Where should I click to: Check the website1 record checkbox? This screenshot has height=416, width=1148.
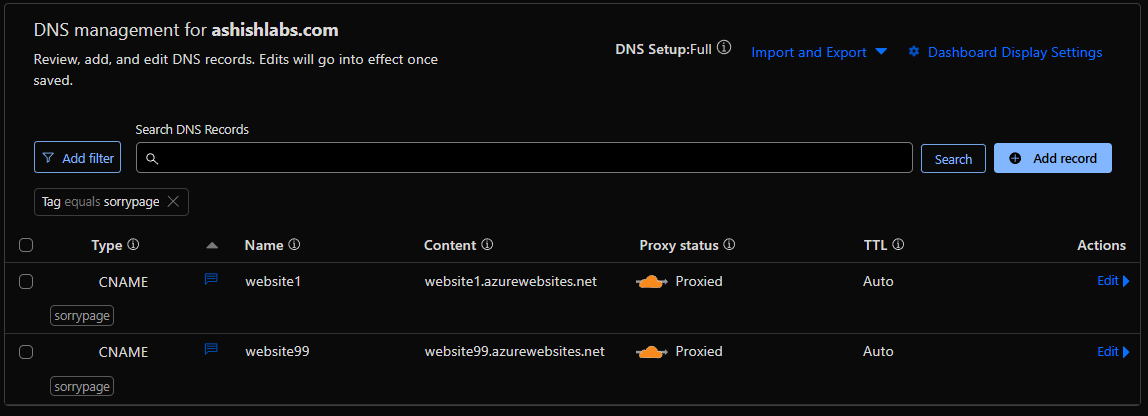[x=26, y=282]
